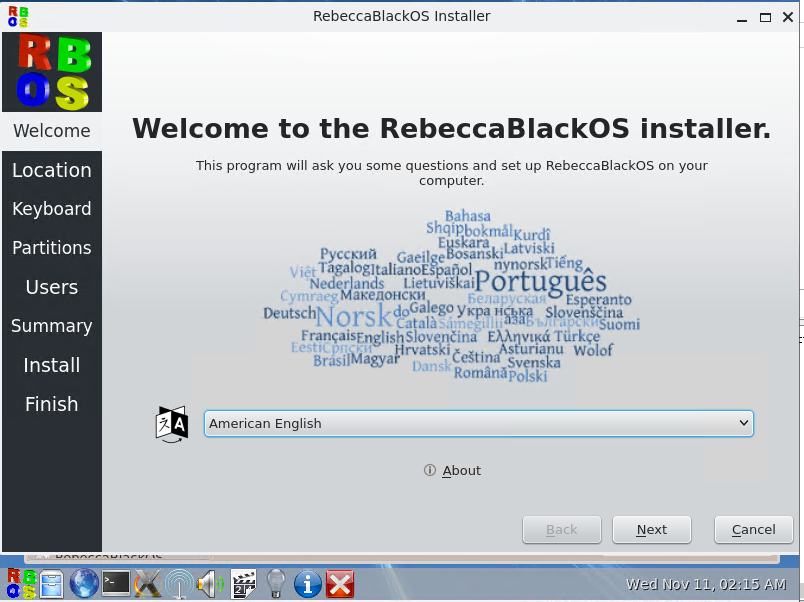Image resolution: width=804 pixels, height=602 pixels.
Task: Click the Next button
Action: click(651, 530)
